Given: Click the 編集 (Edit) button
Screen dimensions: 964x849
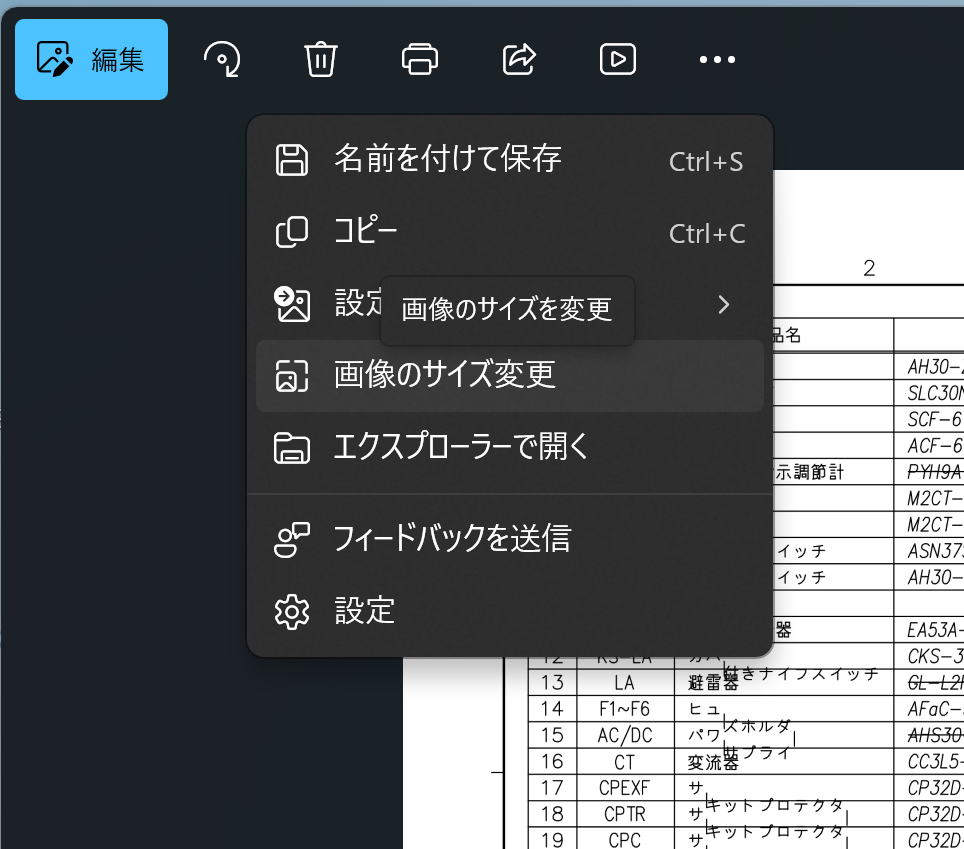Looking at the screenshot, I should coord(91,60).
